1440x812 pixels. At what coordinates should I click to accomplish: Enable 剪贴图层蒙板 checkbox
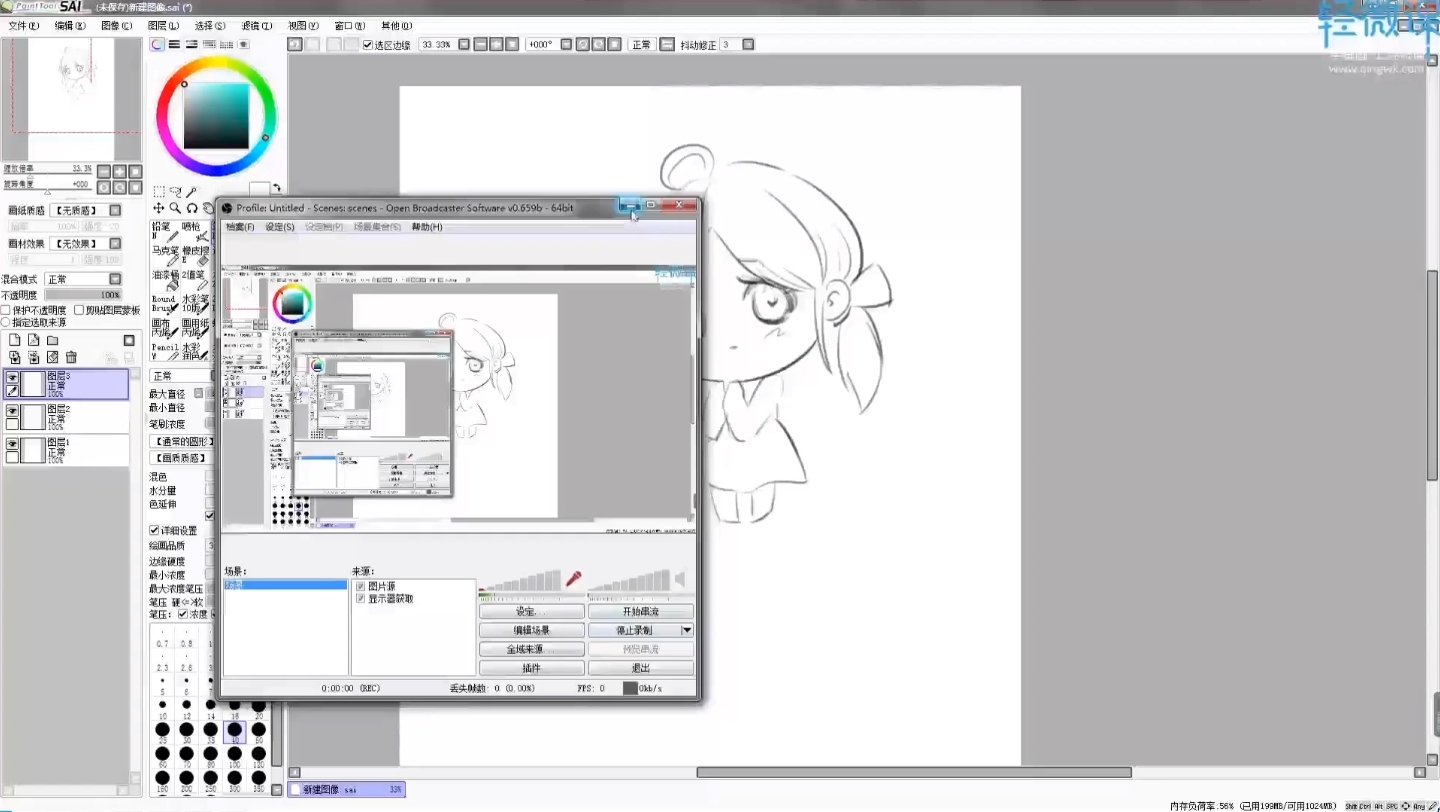click(x=79, y=310)
